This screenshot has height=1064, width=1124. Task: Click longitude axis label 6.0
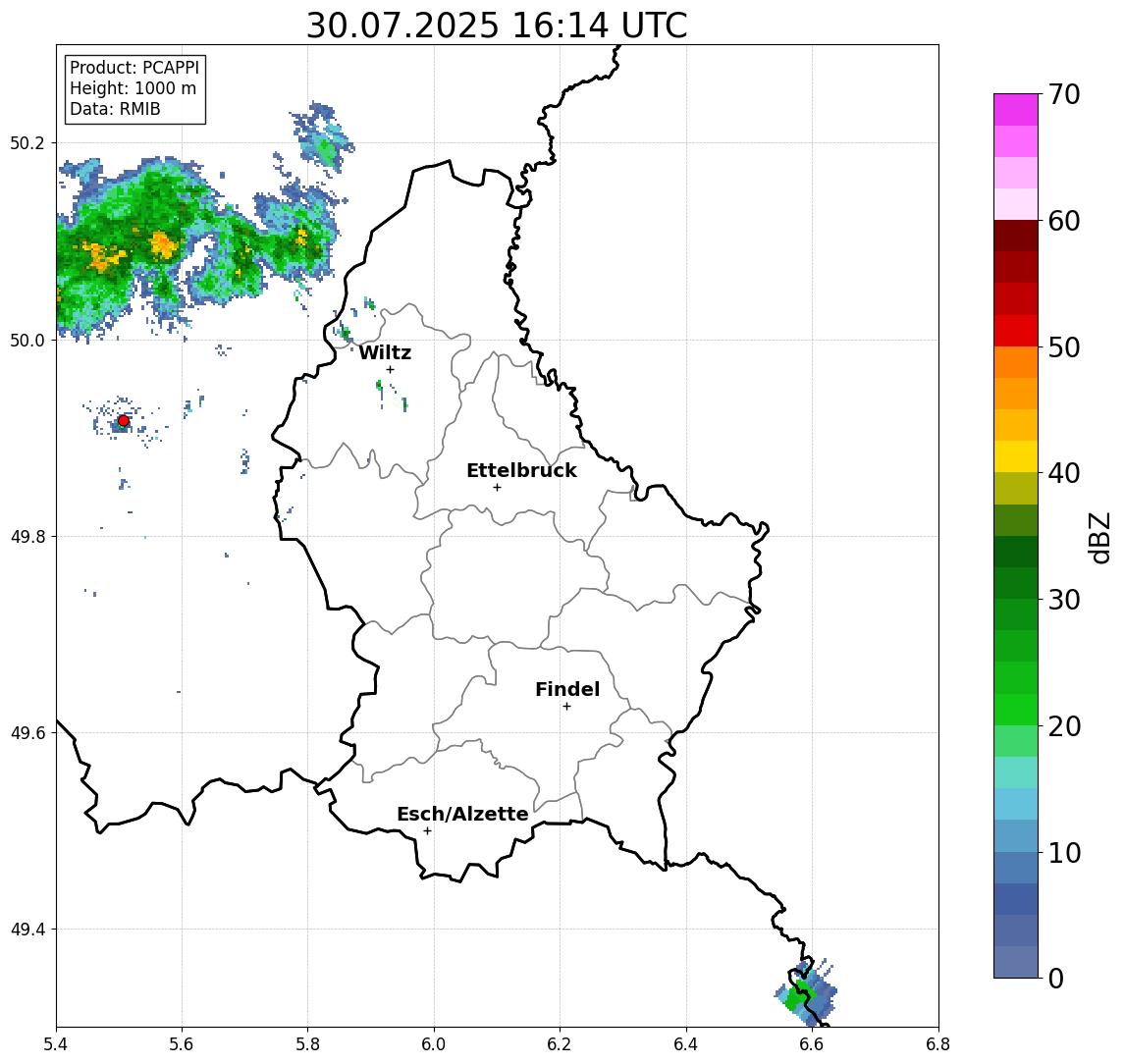pos(434,1044)
